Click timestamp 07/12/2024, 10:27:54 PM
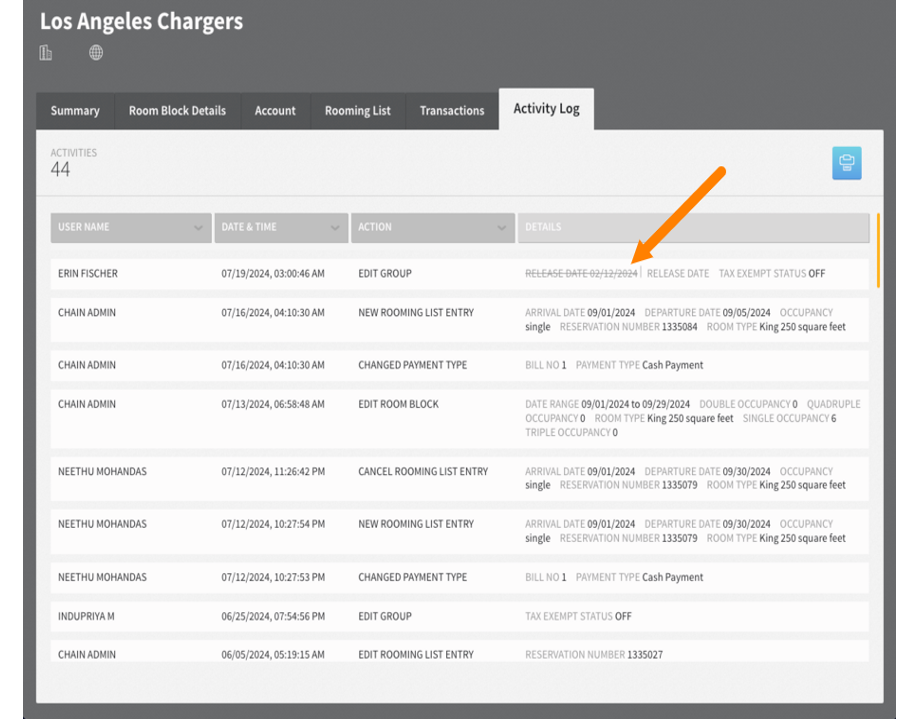The width and height of the screenshot is (920, 719). 273,524
